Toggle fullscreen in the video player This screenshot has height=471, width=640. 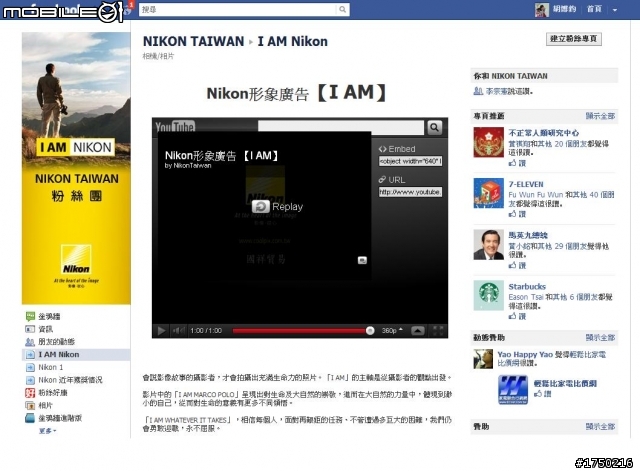[x=438, y=331]
